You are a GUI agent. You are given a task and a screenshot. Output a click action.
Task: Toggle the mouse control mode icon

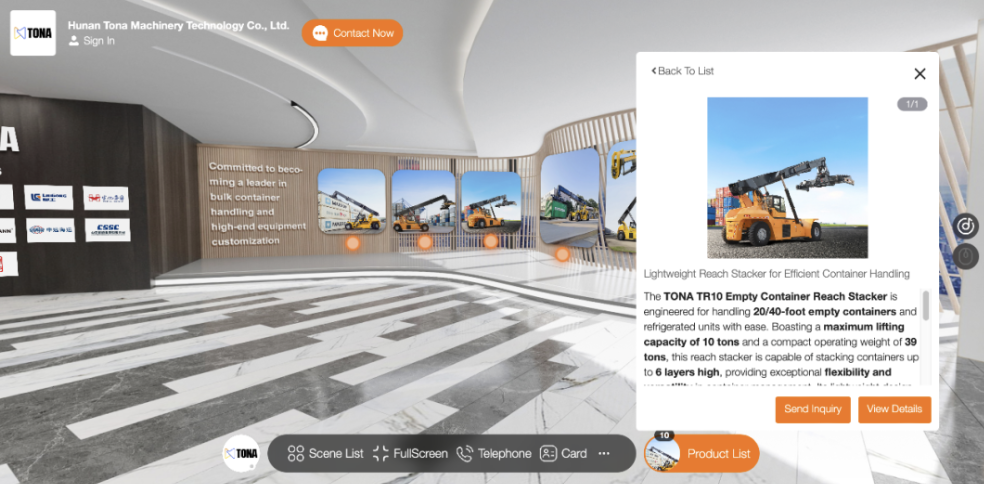[965, 257]
